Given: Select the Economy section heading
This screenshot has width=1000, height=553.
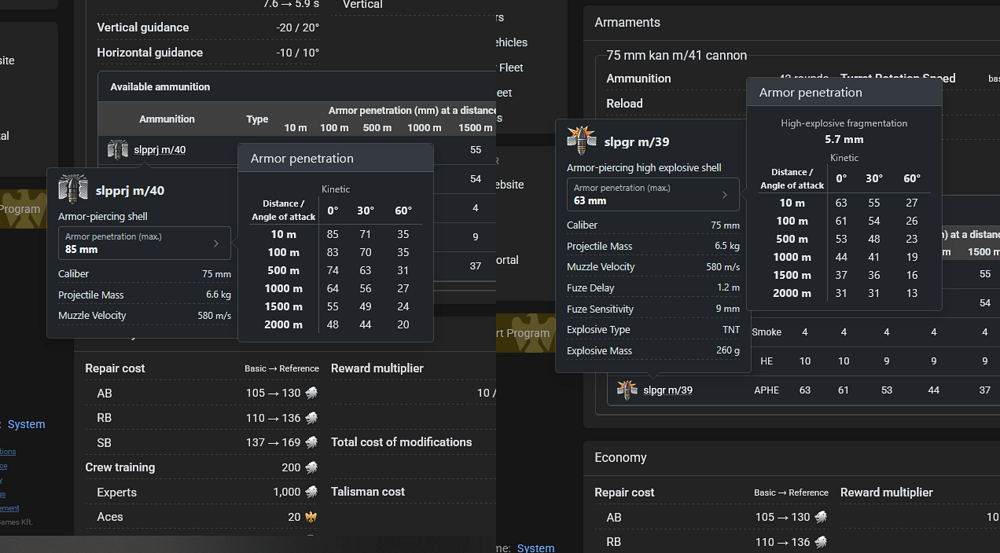Looking at the screenshot, I should point(621,457).
